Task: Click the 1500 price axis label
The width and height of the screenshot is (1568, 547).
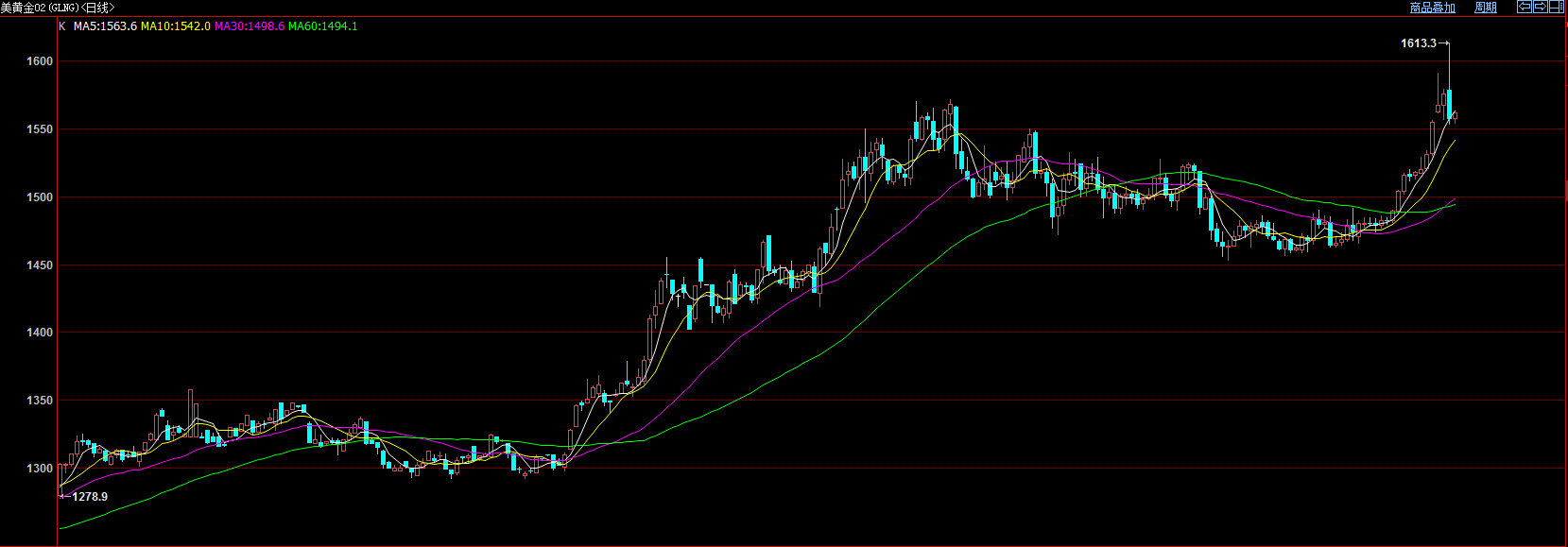Action: [40, 197]
